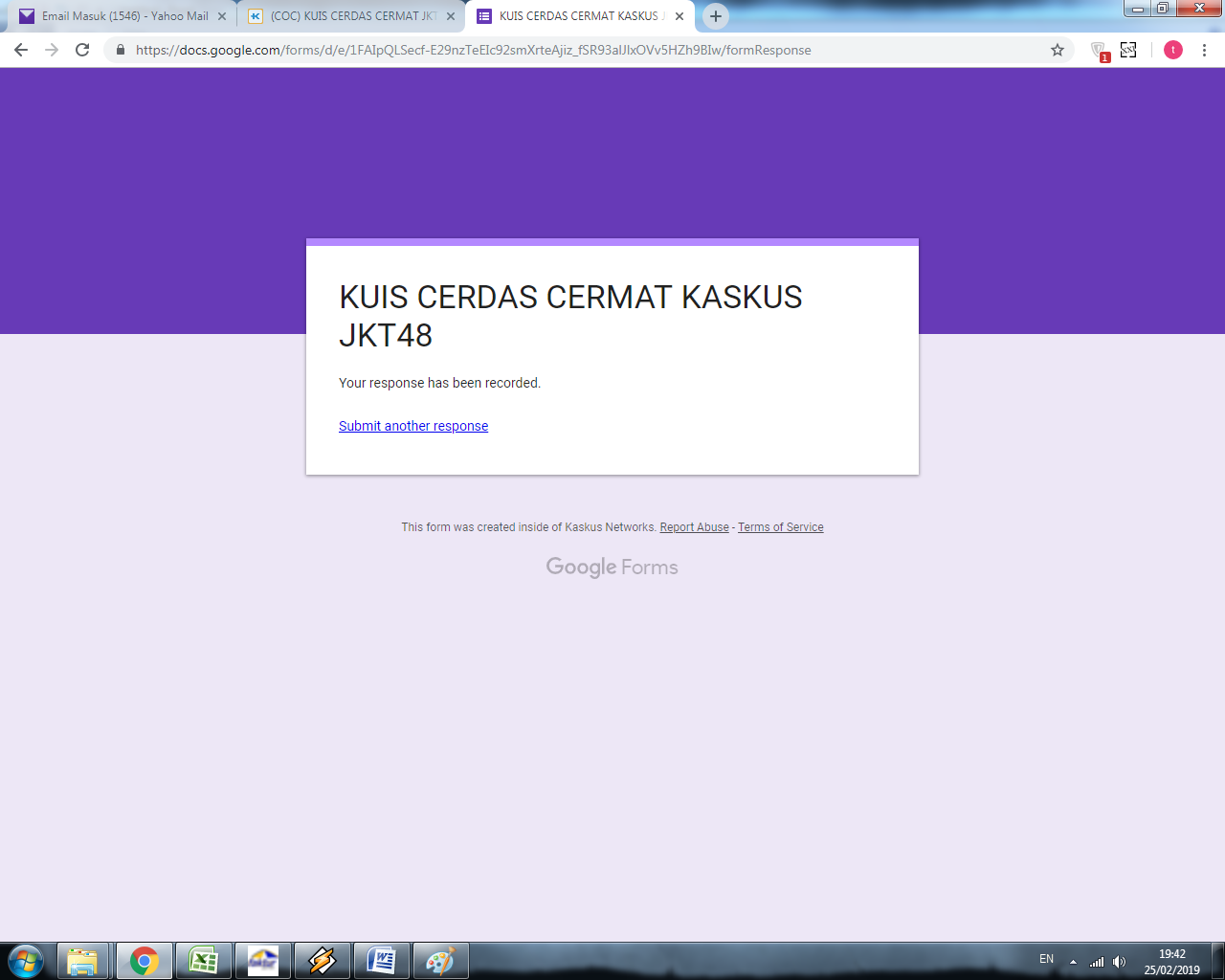Viewport: 1225px width, 980px height.
Task: Open Winamp from the taskbar
Action: [x=323, y=959]
